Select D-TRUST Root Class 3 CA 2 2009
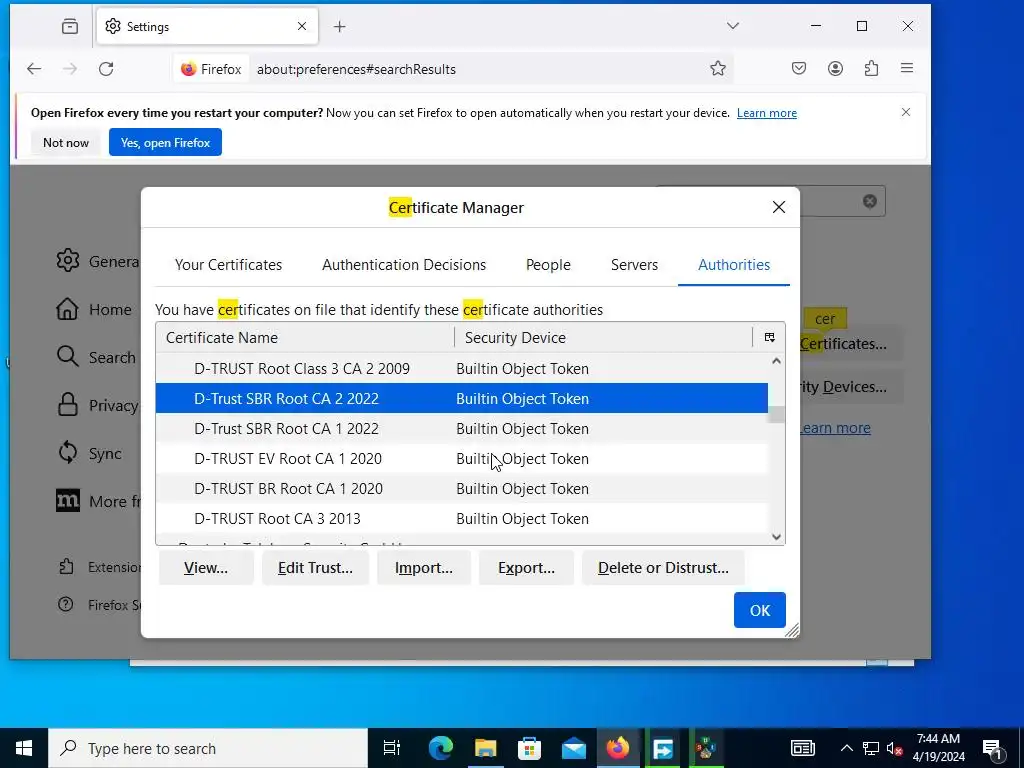This screenshot has height=768, width=1024. click(x=462, y=368)
